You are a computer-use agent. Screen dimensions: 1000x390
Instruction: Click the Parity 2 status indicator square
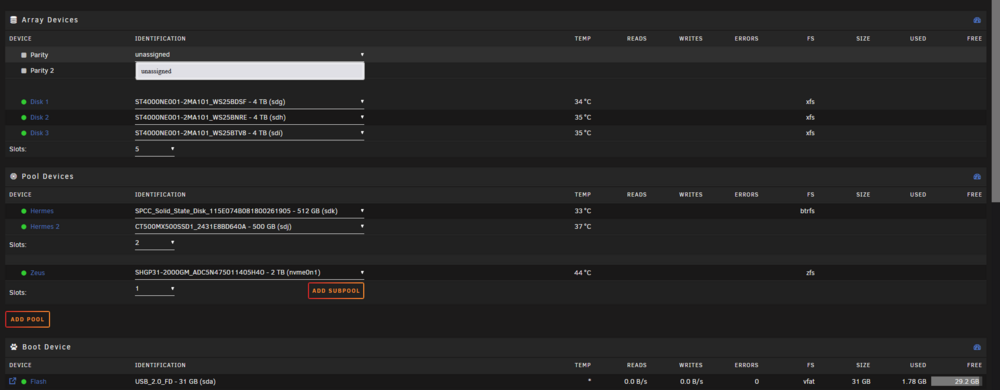24,71
